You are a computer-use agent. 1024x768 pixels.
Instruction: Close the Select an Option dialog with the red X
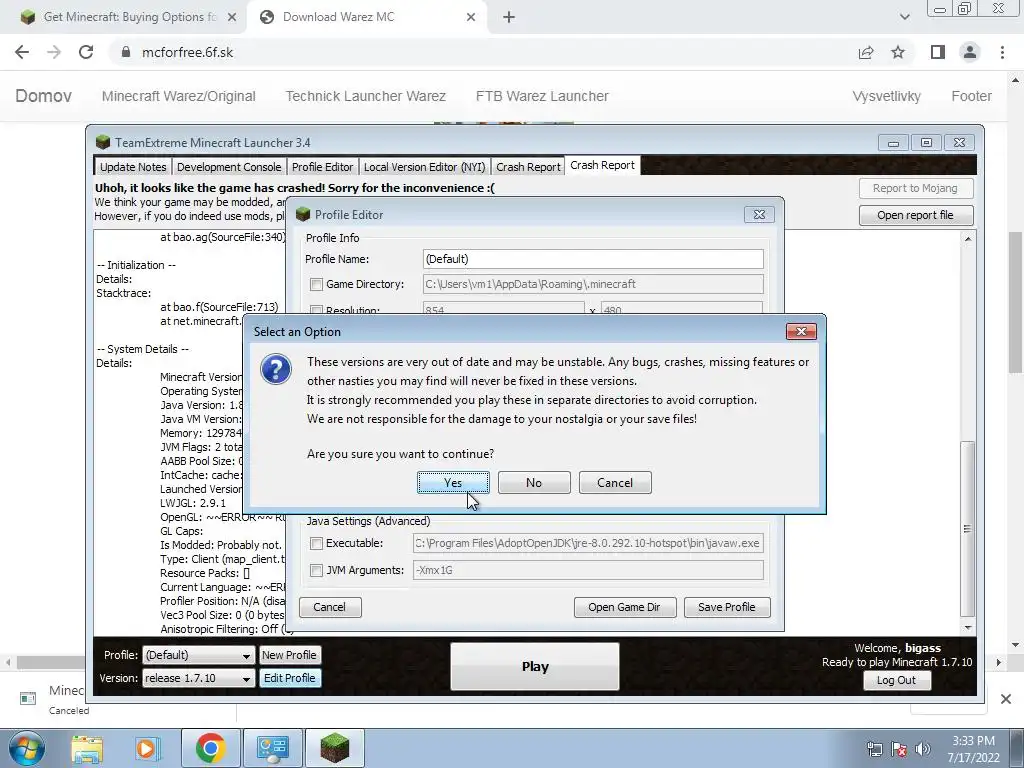tap(801, 332)
